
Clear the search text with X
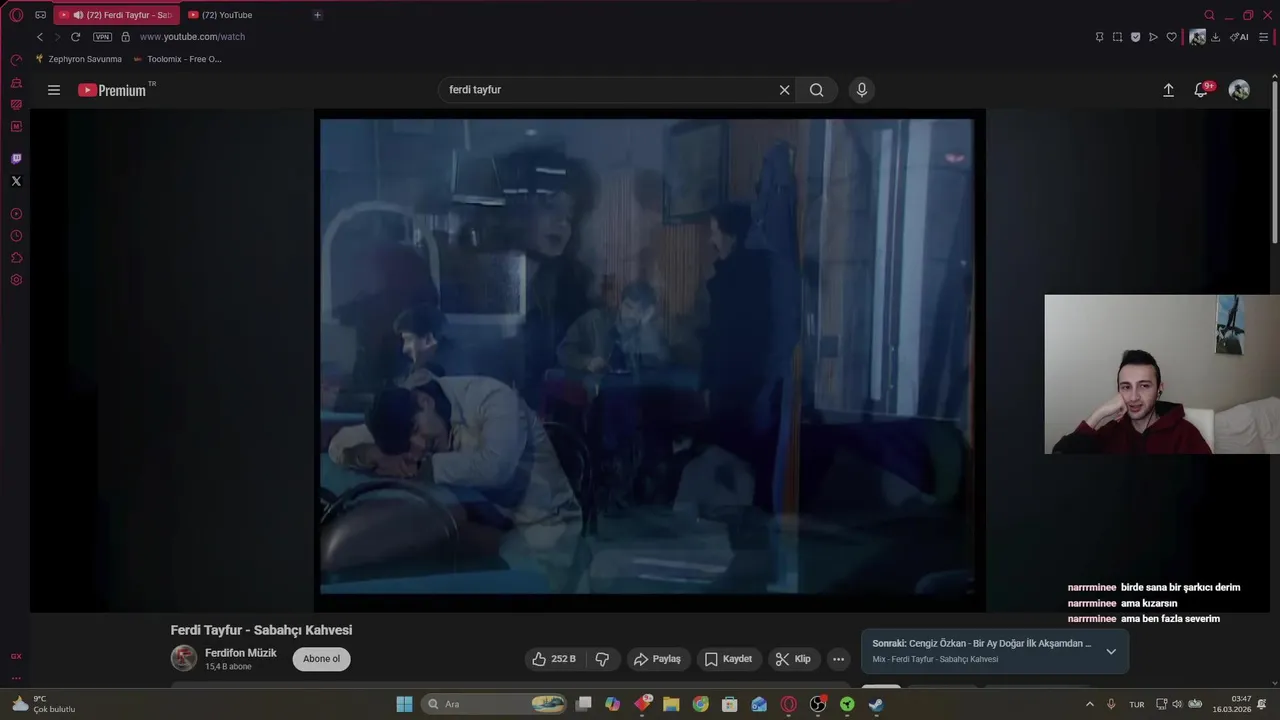784,90
